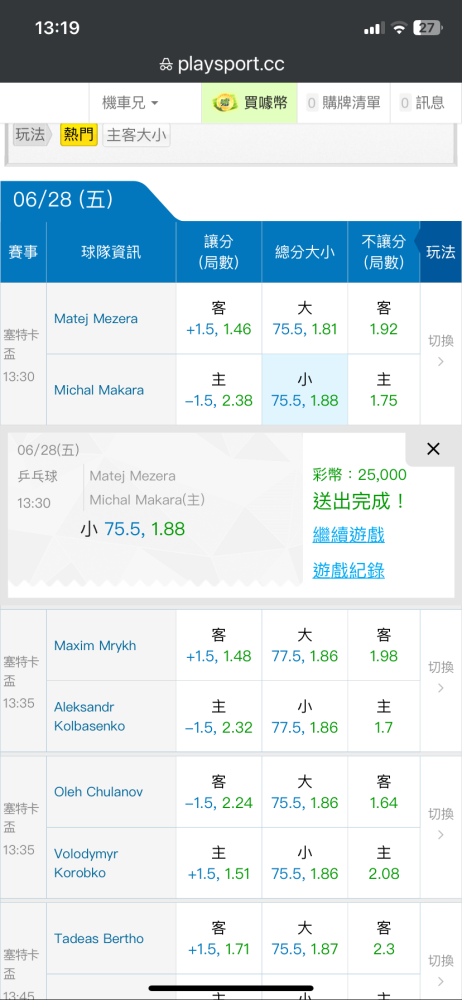Expand 切換 for Mrykh vs Kolbasenko match
The width and height of the screenshot is (462, 1000).
pyautogui.click(x=440, y=678)
